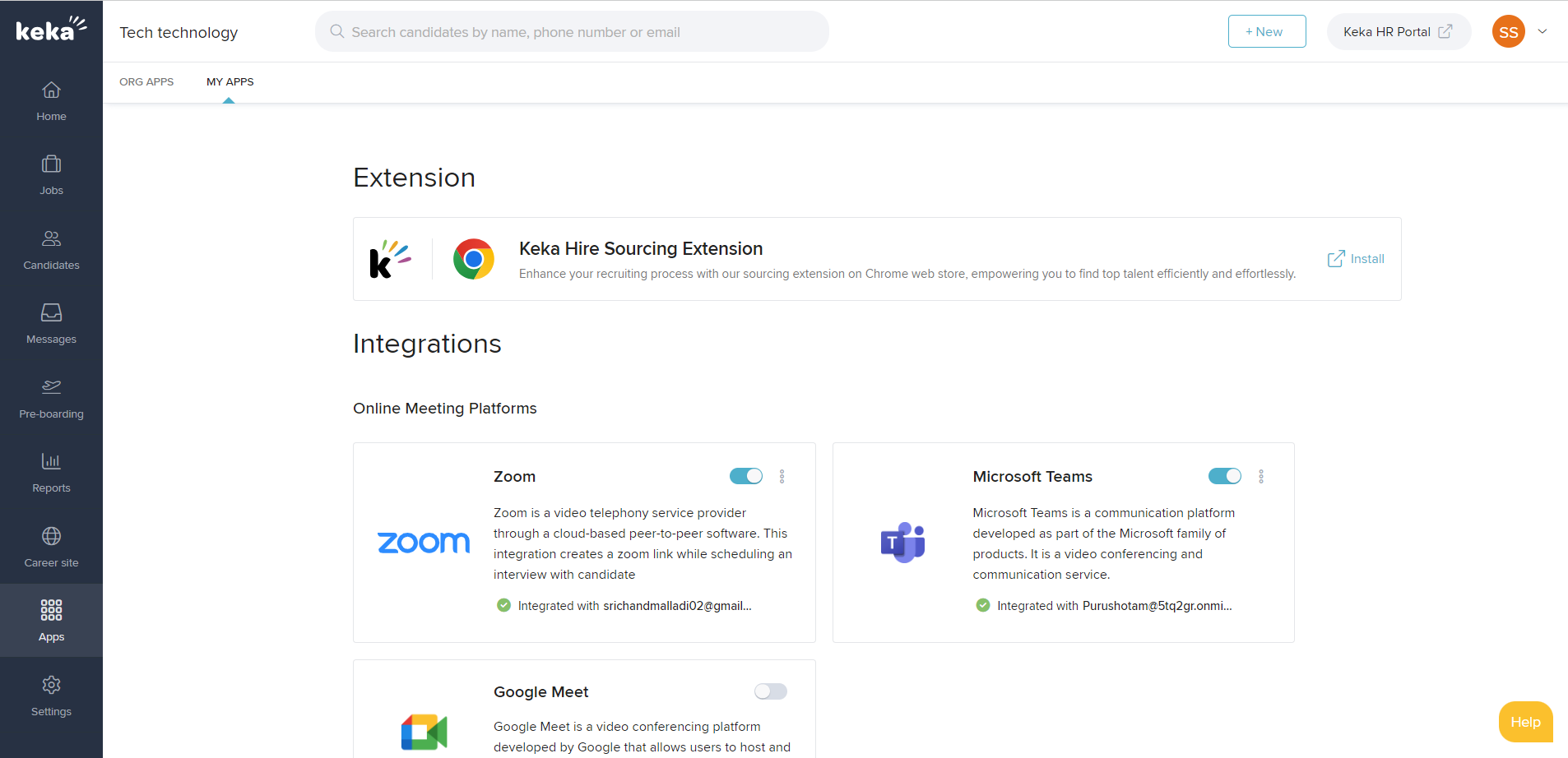Screen dimensions: 1568x758
Task: Open the Candidates sidebar icon
Action: coord(51,239)
